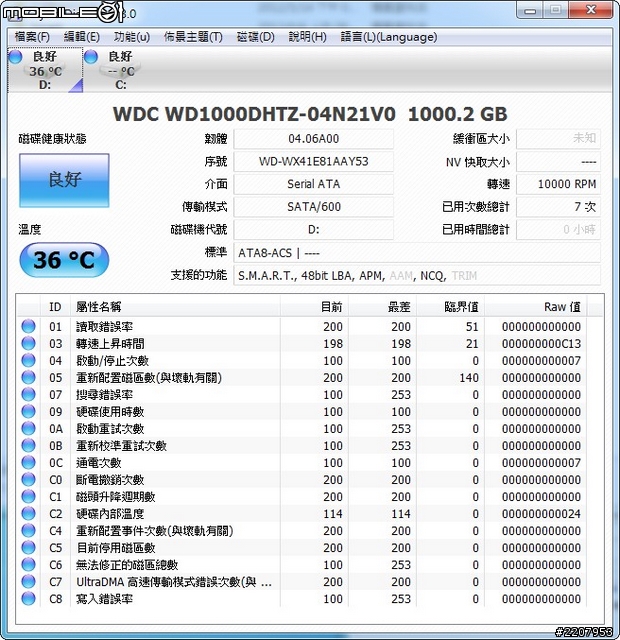
Task: Click raw value 000000000024
Action: pyautogui.click(x=541, y=514)
